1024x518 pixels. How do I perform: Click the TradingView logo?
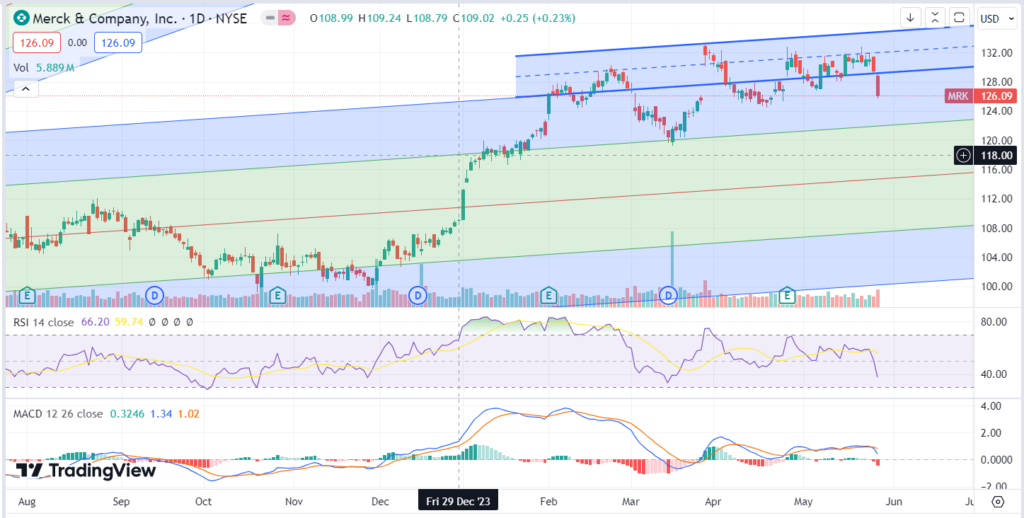(x=86, y=470)
